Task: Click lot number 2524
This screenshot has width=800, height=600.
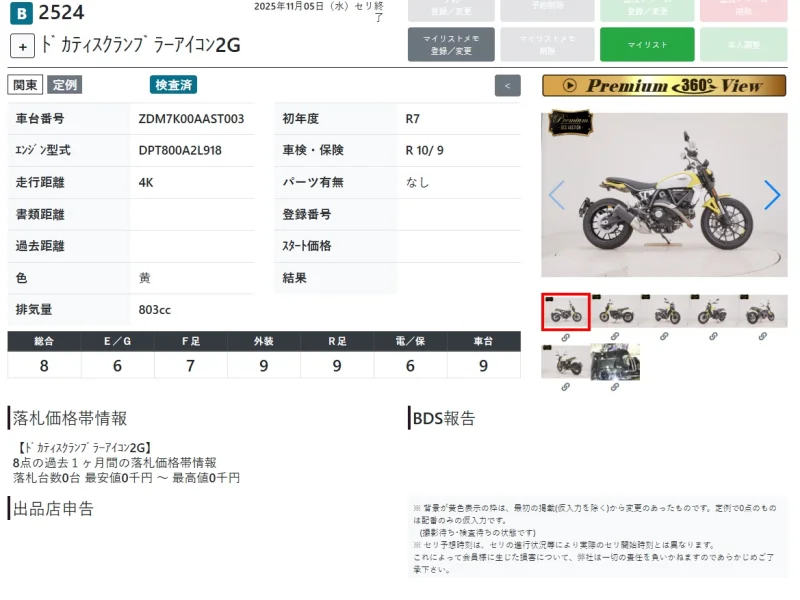Action: point(61,13)
